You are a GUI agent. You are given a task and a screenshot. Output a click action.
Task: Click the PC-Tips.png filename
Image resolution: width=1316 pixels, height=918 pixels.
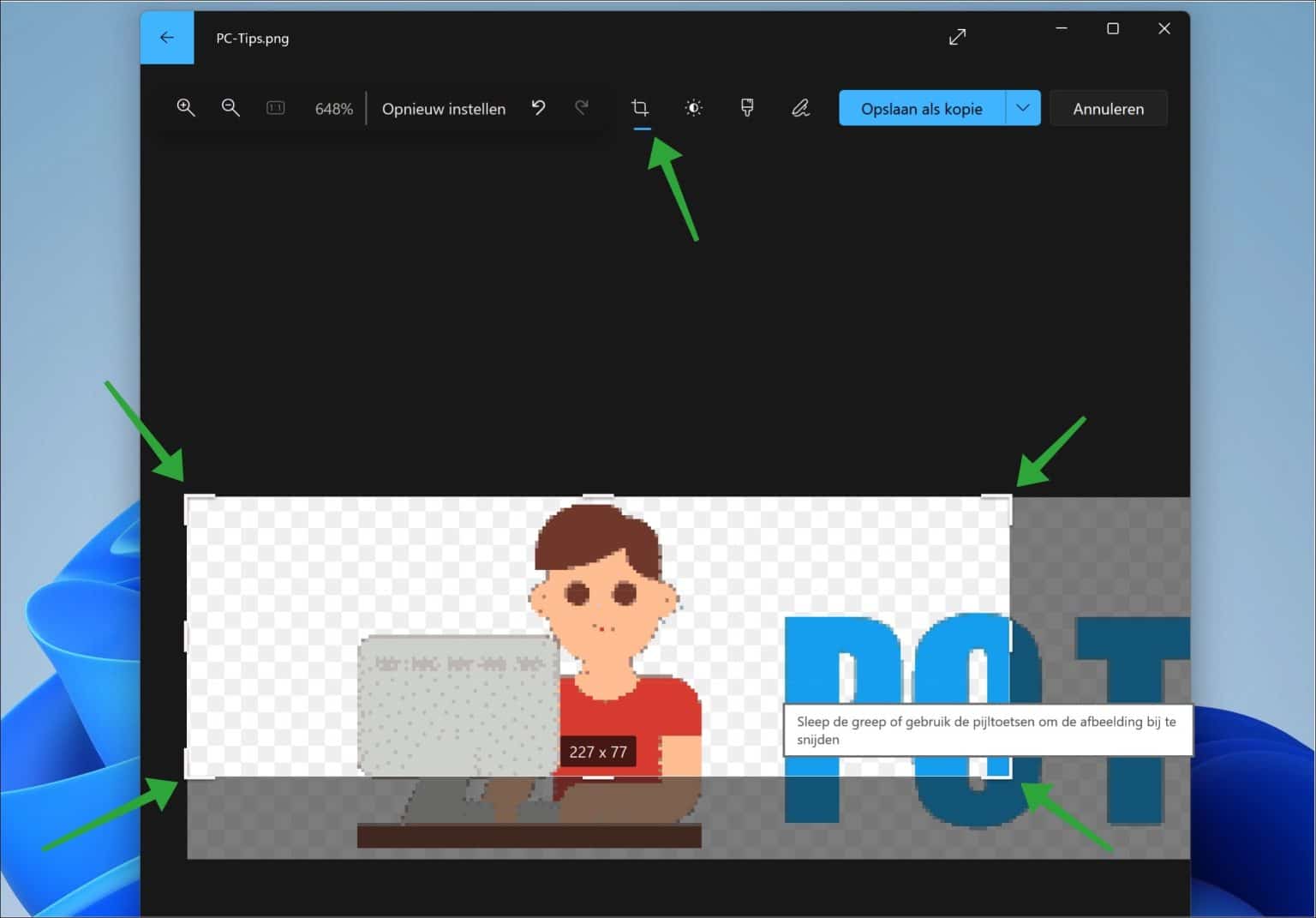pyautogui.click(x=252, y=38)
